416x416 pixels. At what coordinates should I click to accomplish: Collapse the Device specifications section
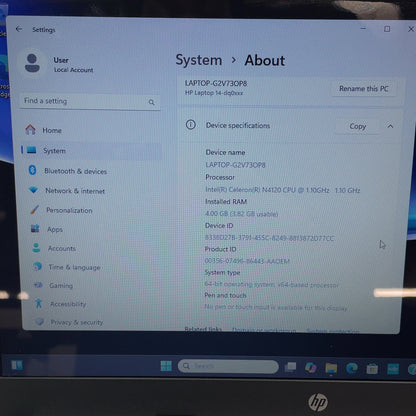pyautogui.click(x=390, y=126)
